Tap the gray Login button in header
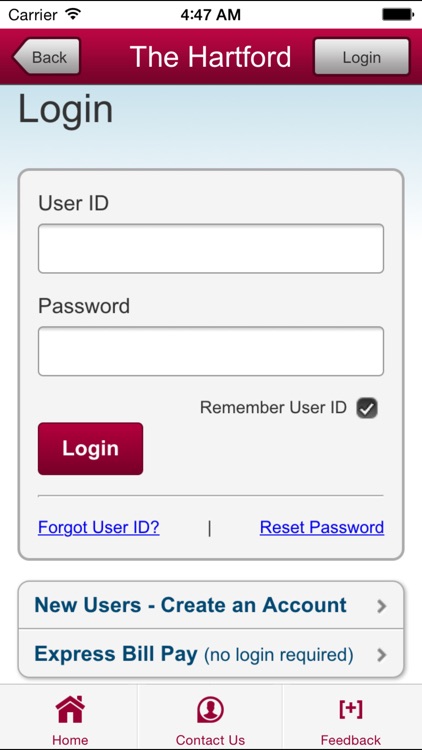The width and height of the screenshot is (422, 750). click(362, 57)
